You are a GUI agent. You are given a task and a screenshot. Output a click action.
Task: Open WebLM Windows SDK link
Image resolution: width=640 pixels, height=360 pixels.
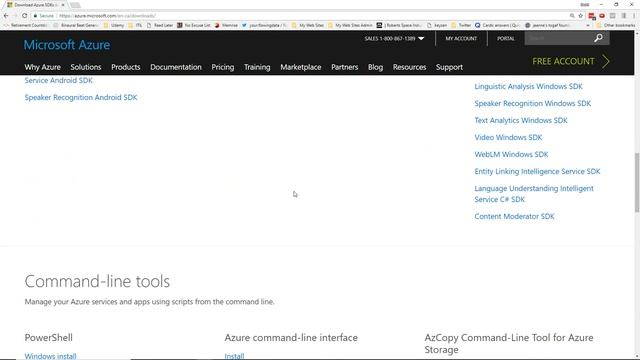pos(511,154)
